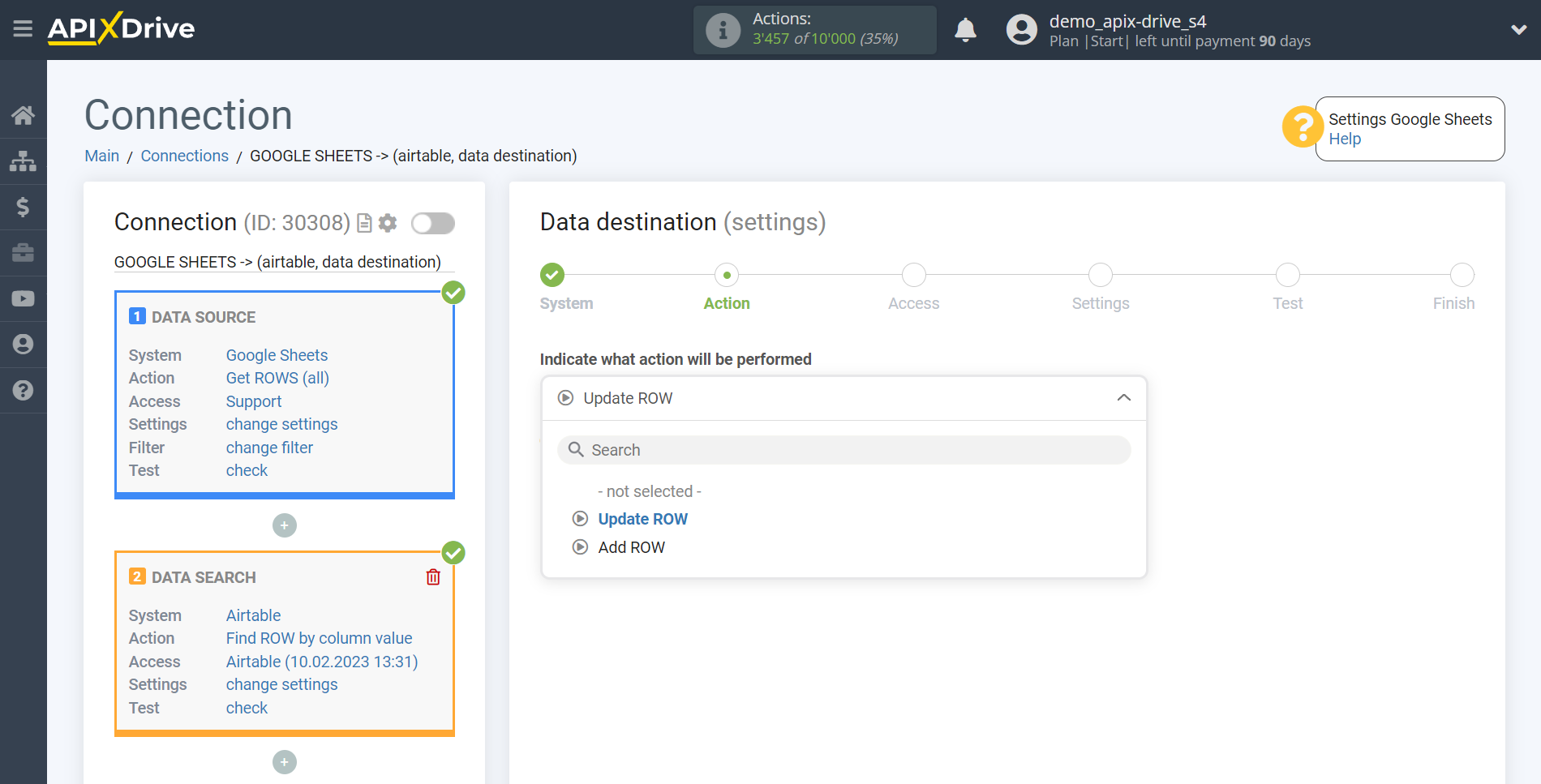Click demo_apix-drive_s4 username

point(1127,21)
